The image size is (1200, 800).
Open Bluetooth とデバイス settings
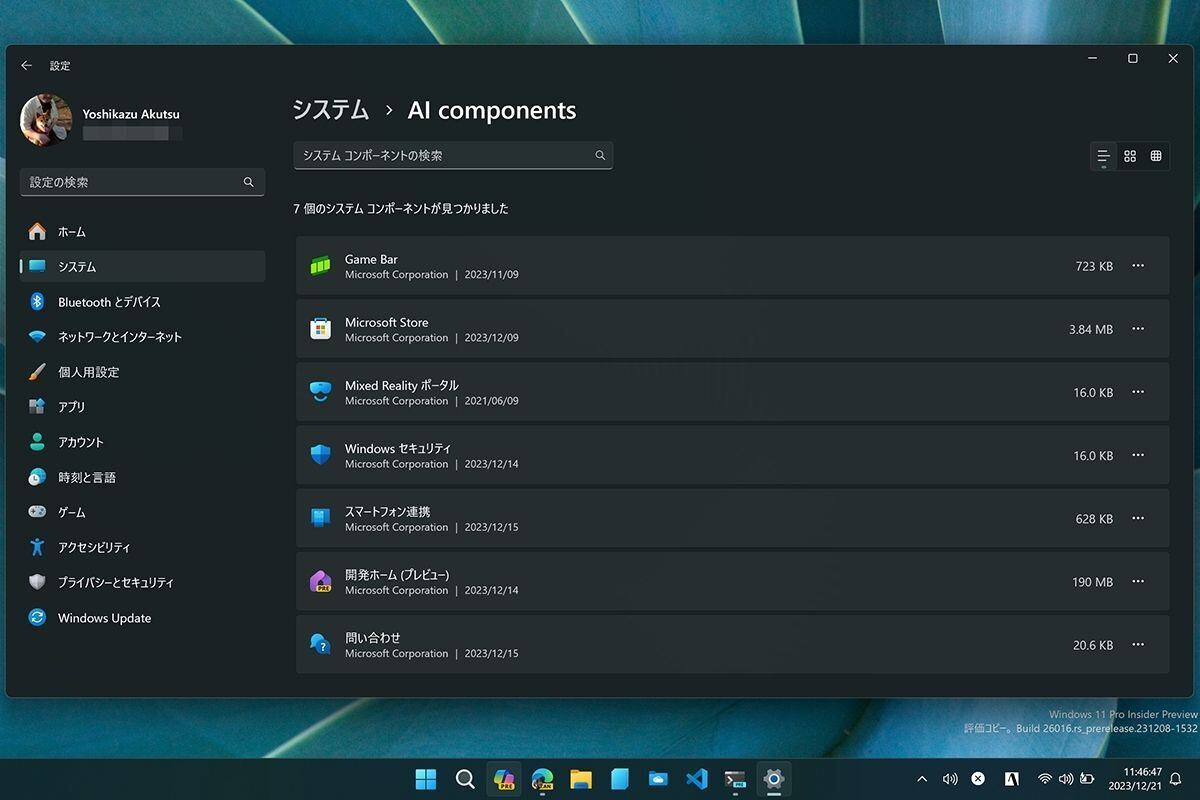[142, 302]
